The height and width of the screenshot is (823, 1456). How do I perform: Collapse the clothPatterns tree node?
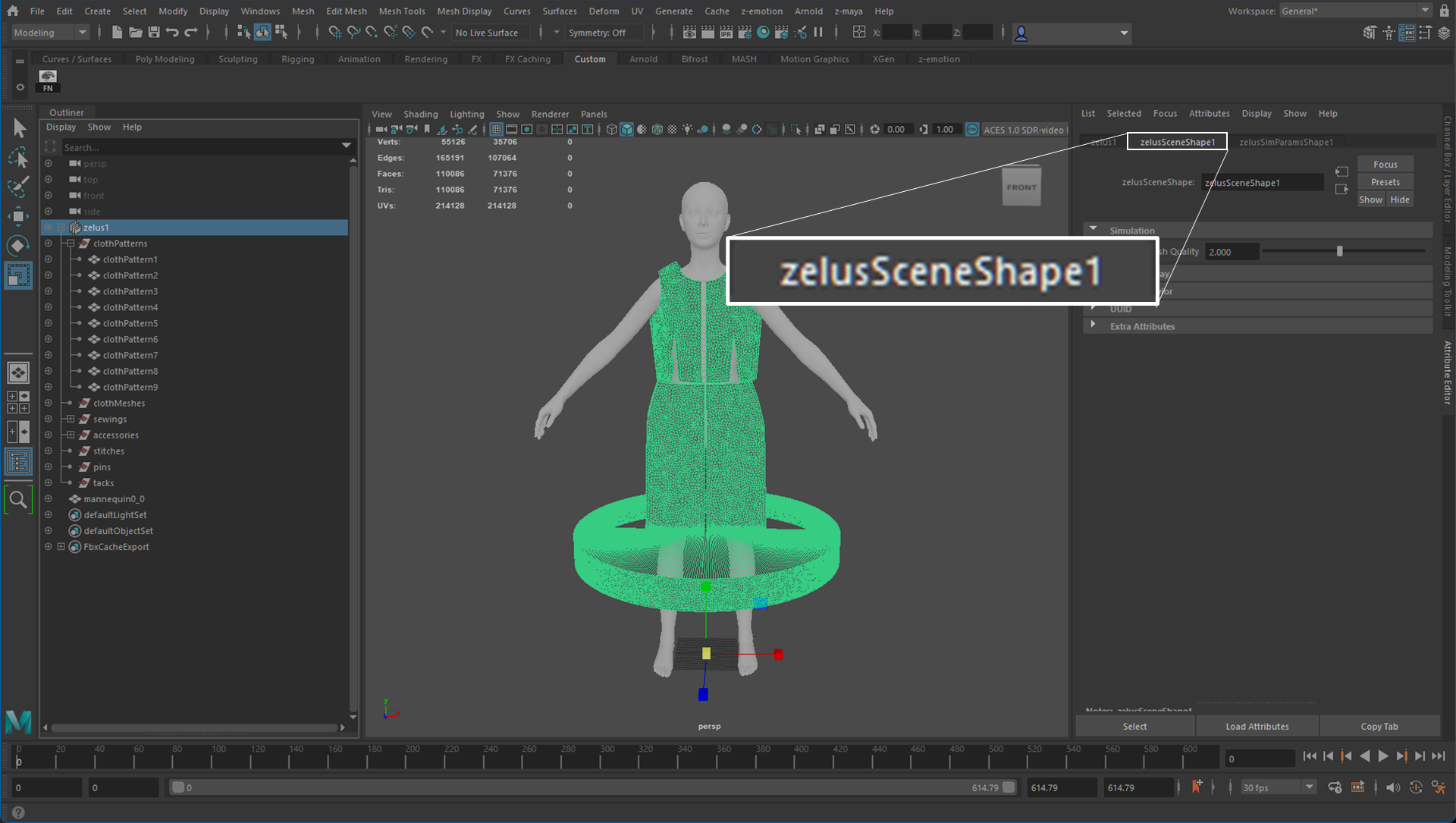coord(71,243)
